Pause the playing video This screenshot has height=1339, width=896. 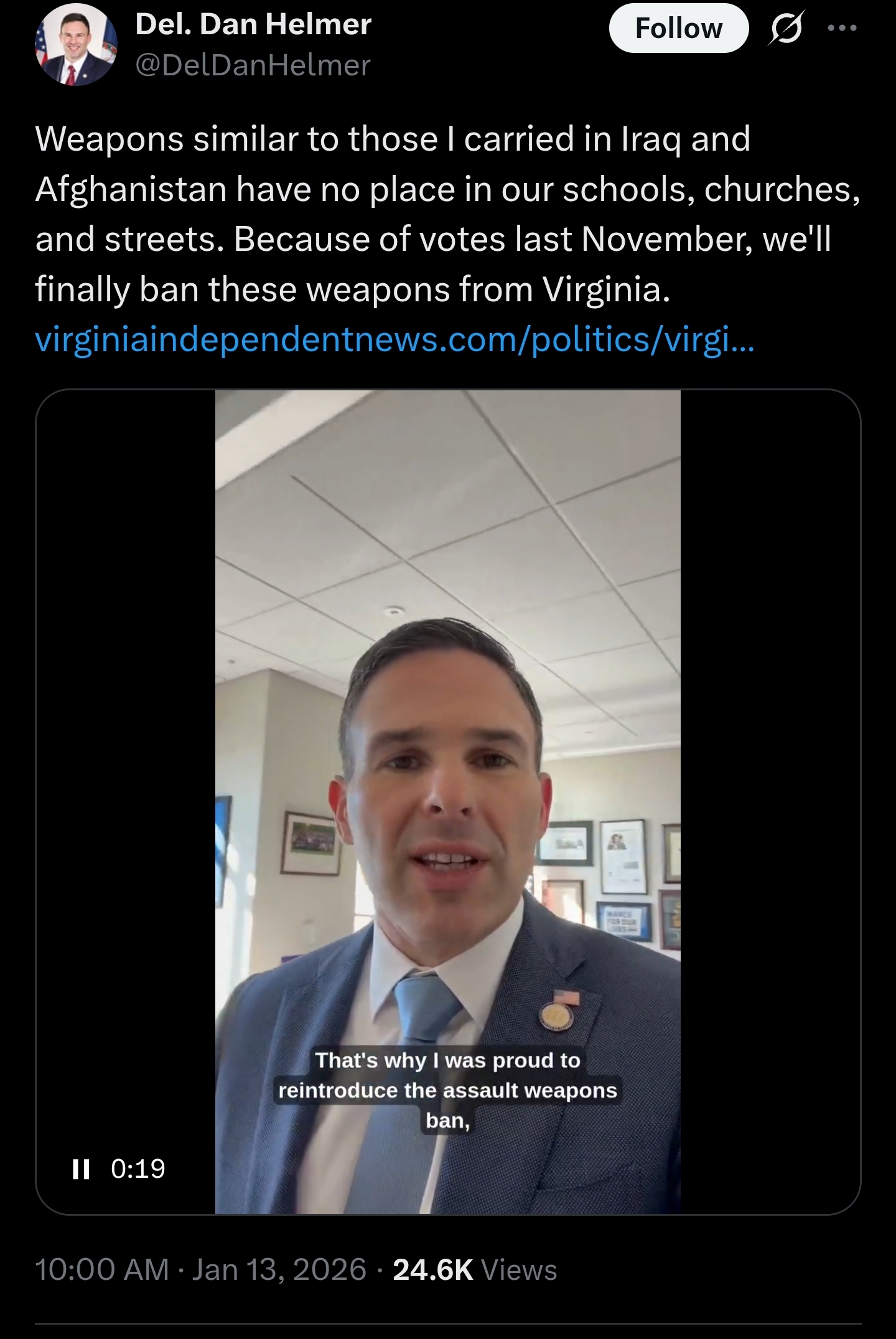pyautogui.click(x=81, y=1168)
